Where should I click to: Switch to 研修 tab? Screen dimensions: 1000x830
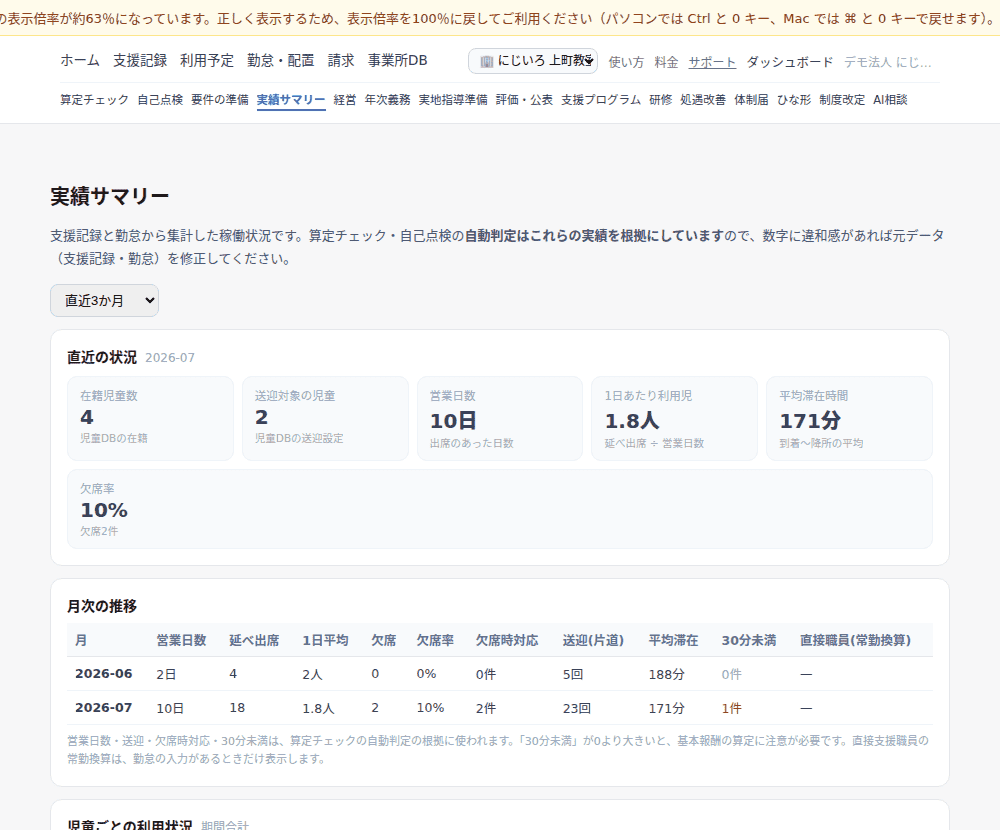(660, 100)
